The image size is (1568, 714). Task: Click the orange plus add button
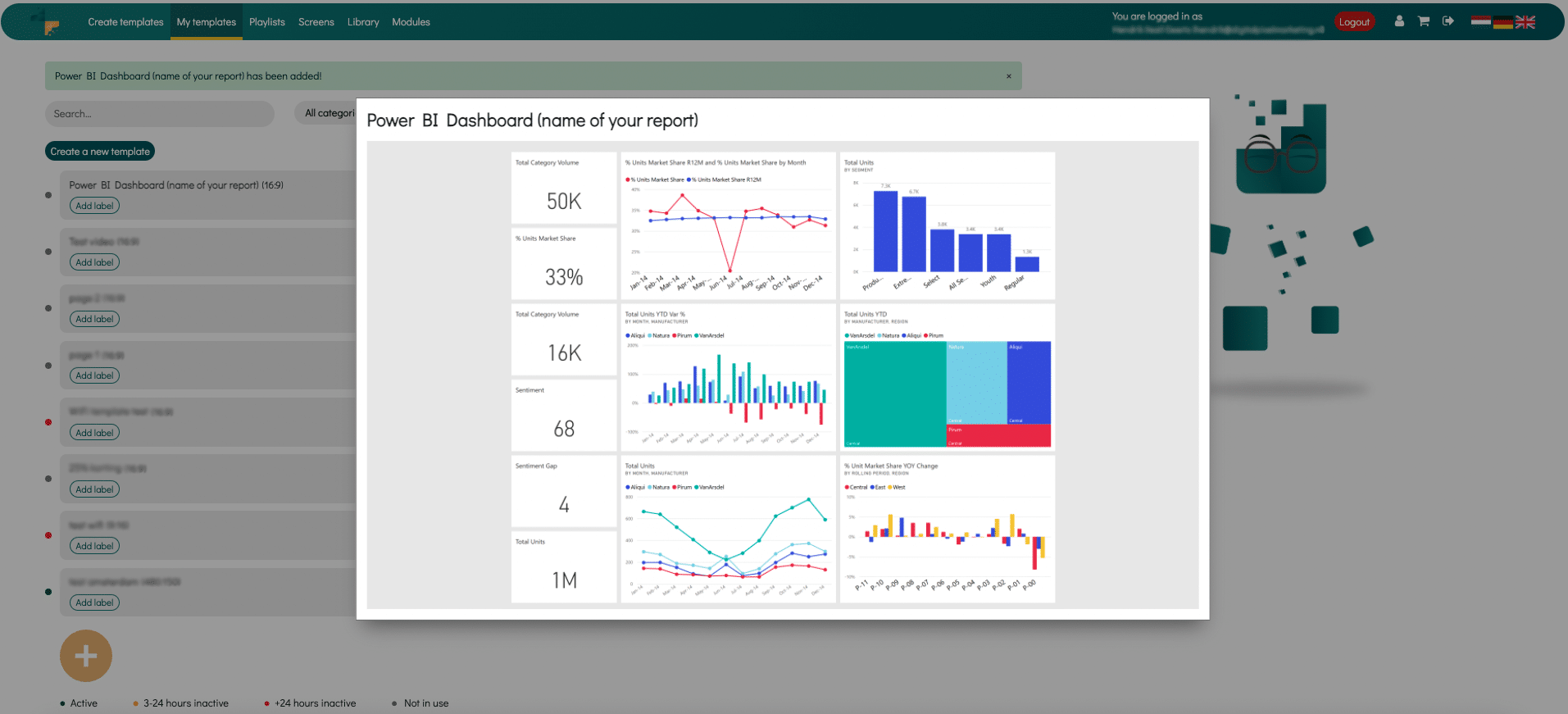(86, 656)
